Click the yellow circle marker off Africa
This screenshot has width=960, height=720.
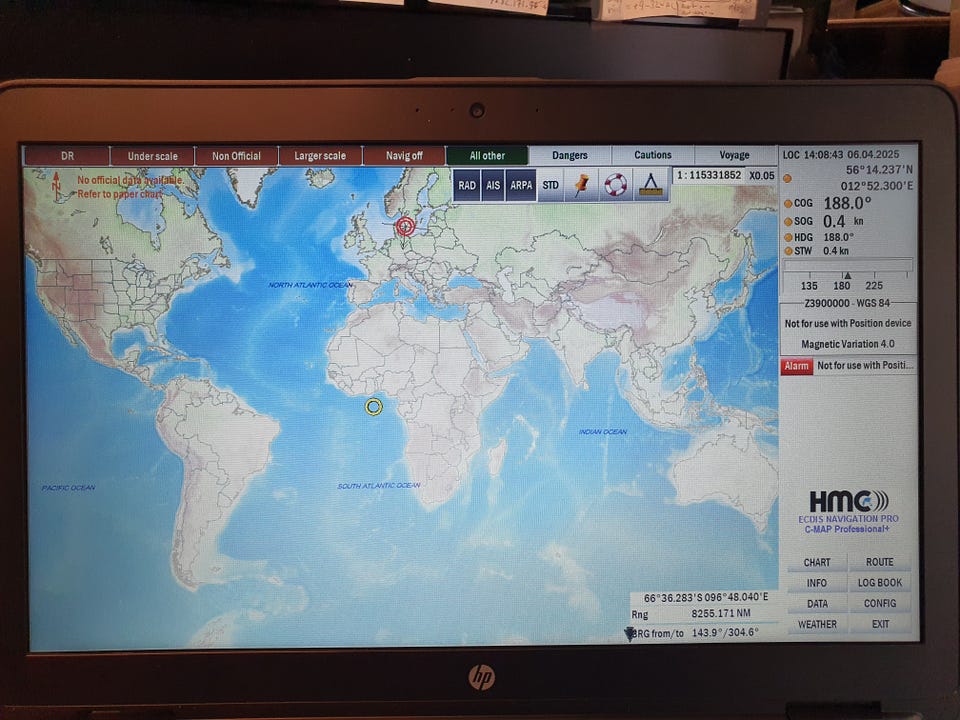coord(373,407)
